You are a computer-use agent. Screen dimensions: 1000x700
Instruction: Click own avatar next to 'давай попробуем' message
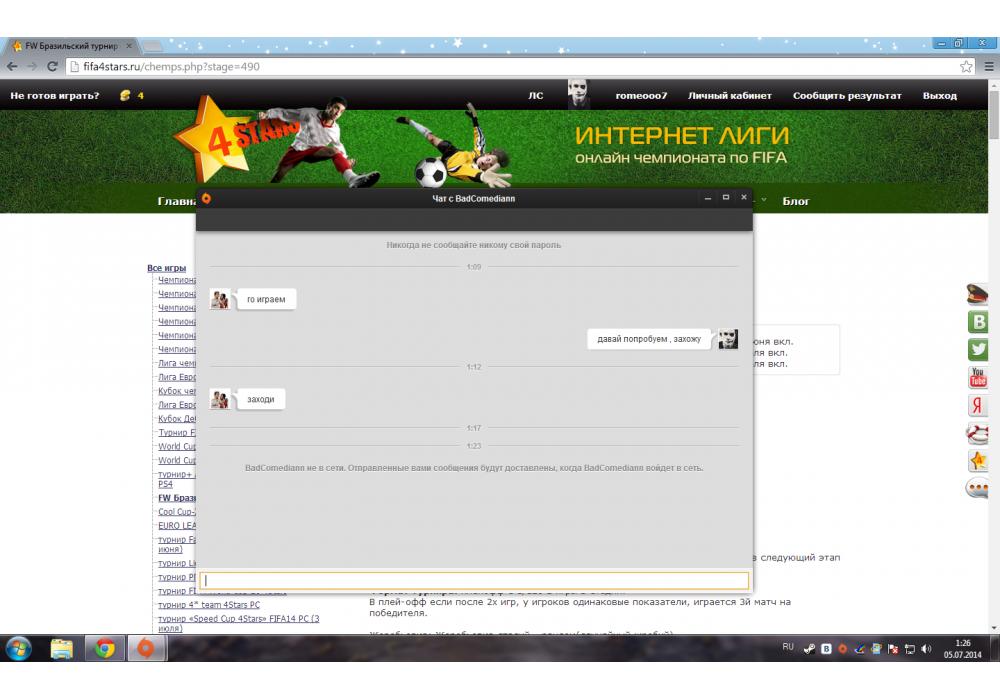(728, 339)
